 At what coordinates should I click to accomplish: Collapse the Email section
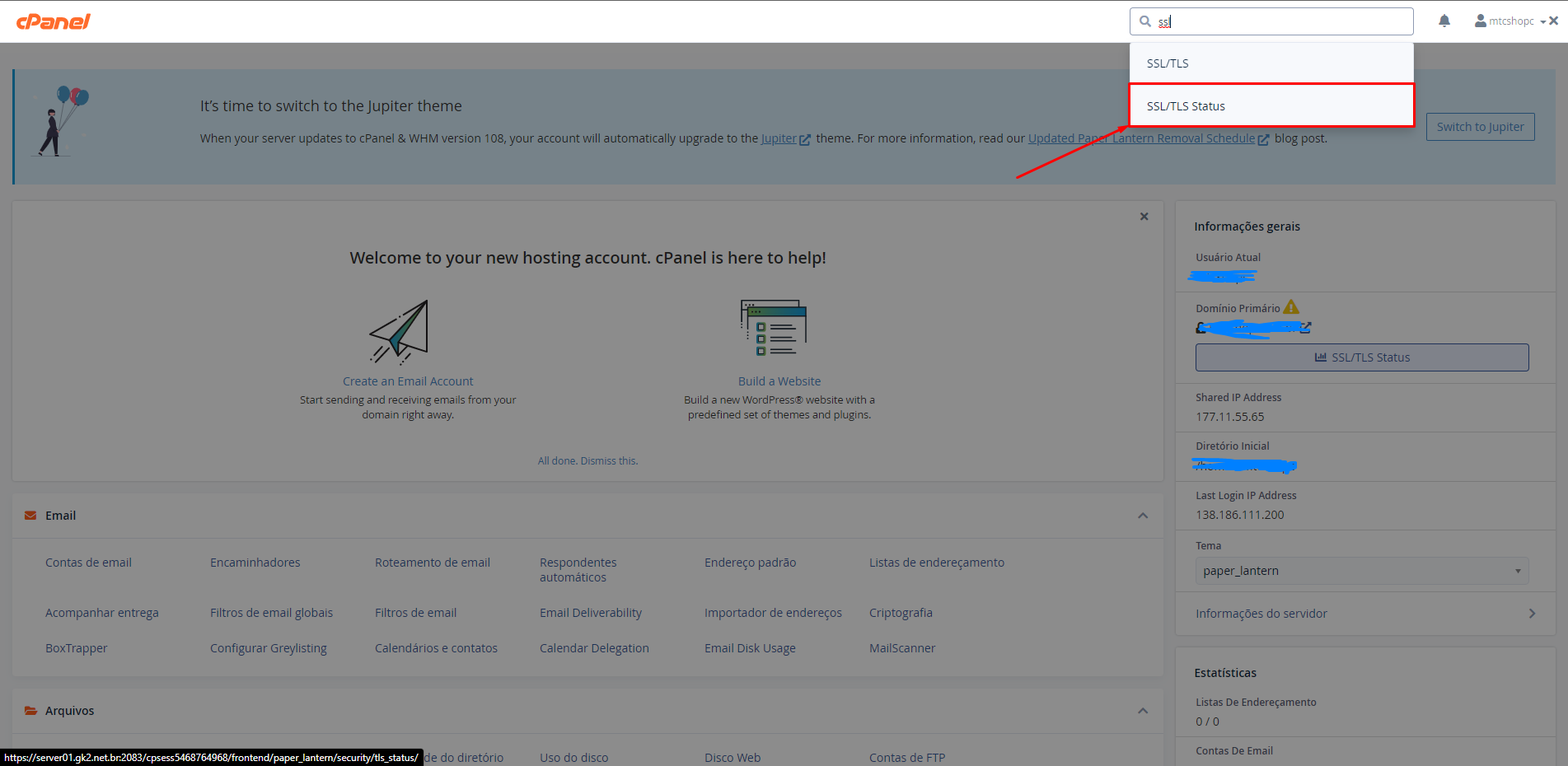(x=1143, y=516)
